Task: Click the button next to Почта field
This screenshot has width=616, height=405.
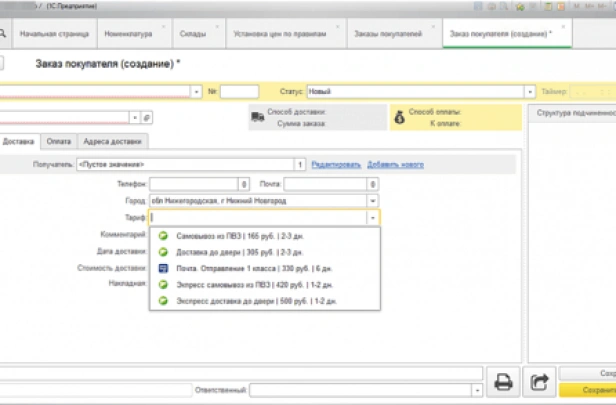Action: coord(372,184)
